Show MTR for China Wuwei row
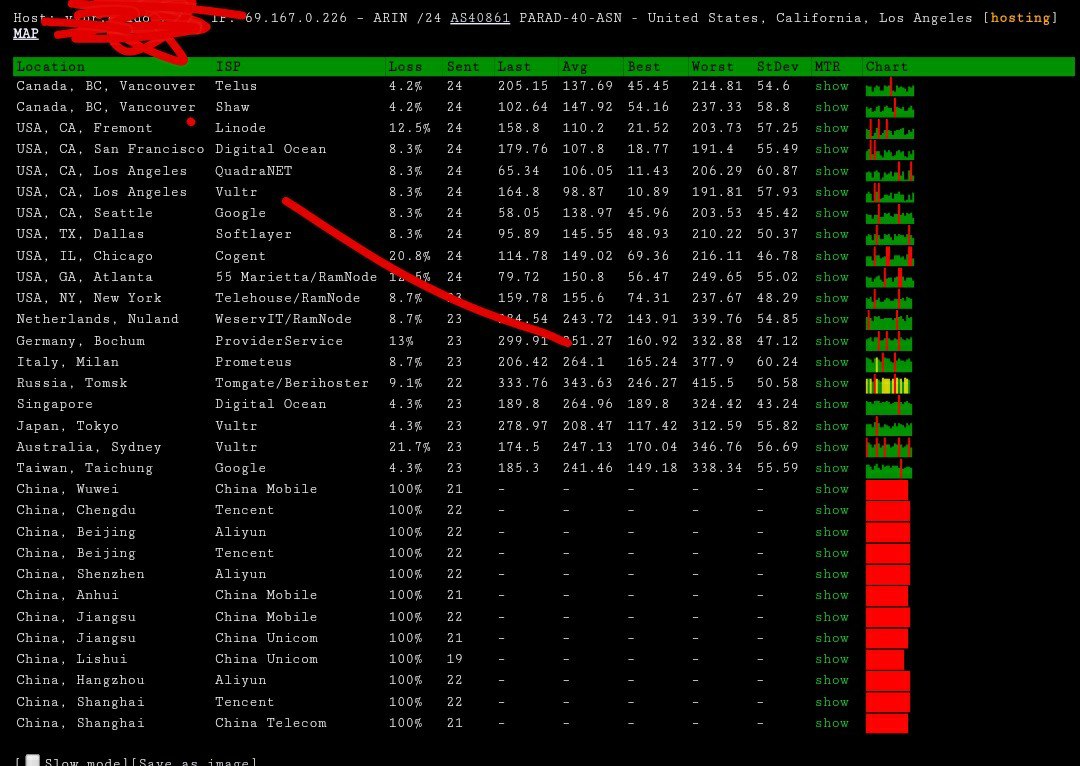The width and height of the screenshot is (1080, 766). click(x=831, y=489)
